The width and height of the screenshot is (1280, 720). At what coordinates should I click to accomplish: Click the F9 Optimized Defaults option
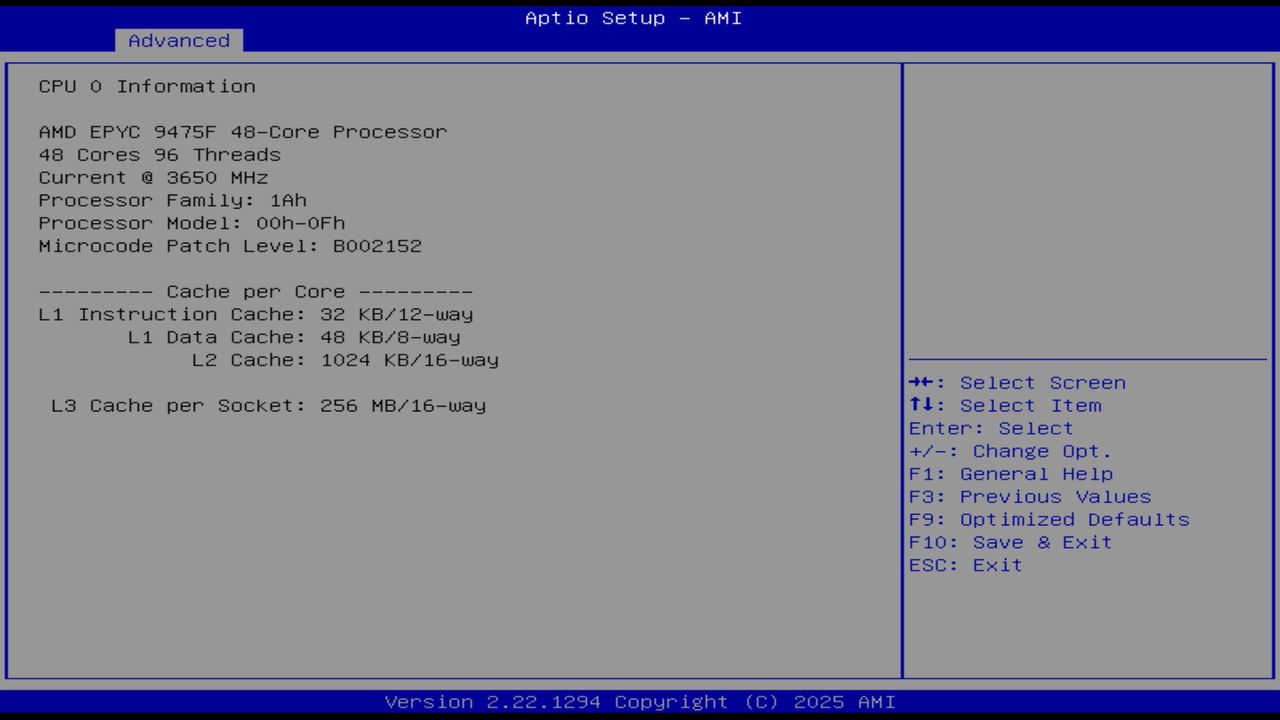(1048, 519)
